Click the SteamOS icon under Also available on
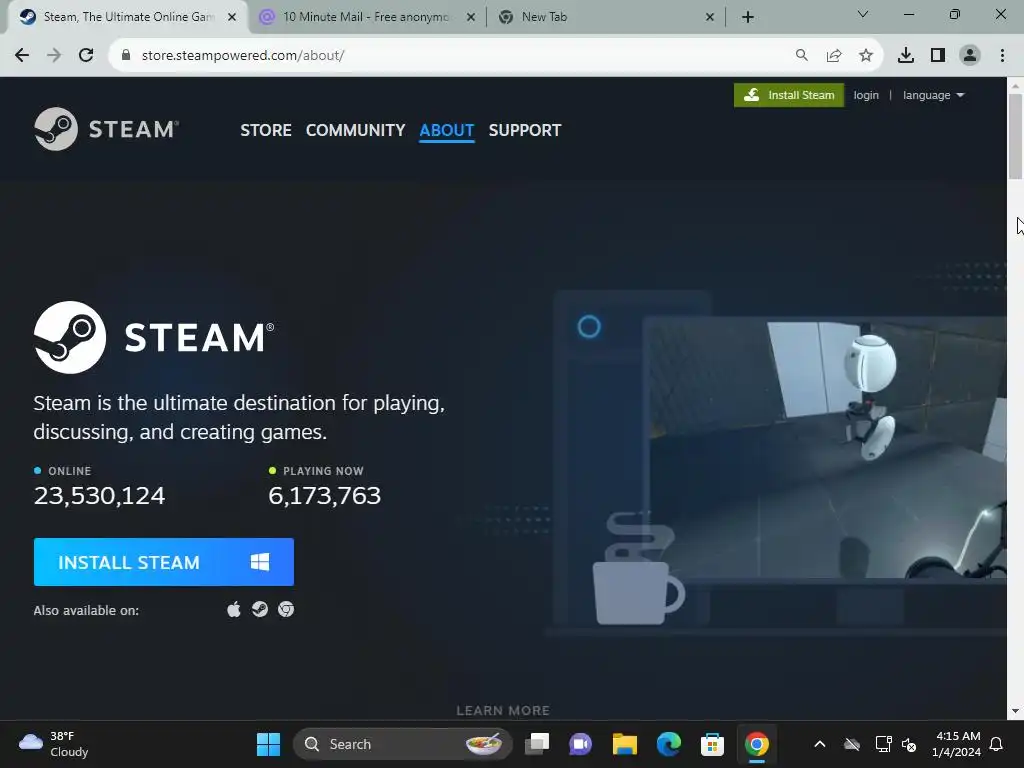 [260, 609]
